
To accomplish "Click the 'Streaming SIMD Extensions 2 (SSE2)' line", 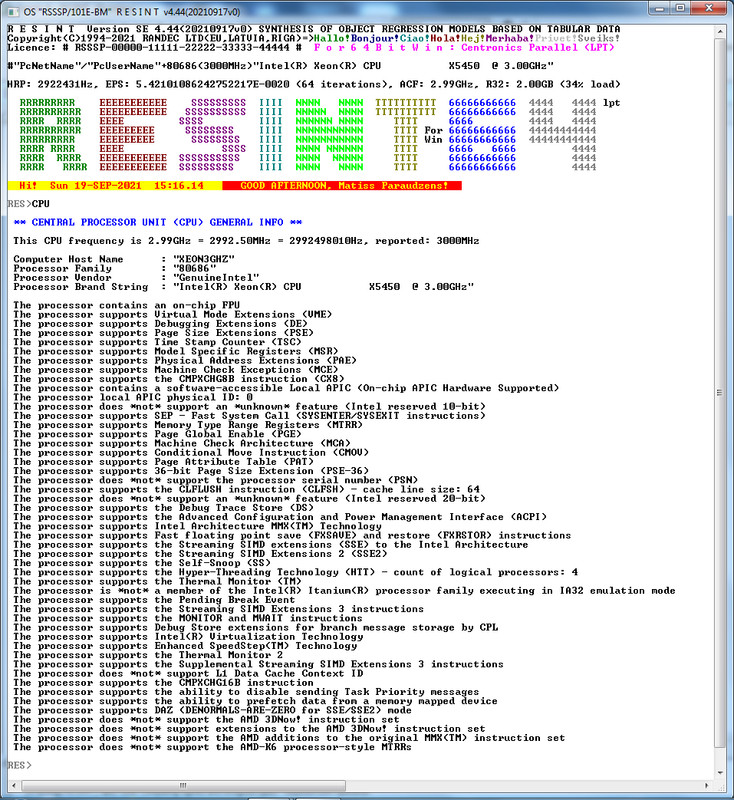I will pyautogui.click(x=200, y=554).
